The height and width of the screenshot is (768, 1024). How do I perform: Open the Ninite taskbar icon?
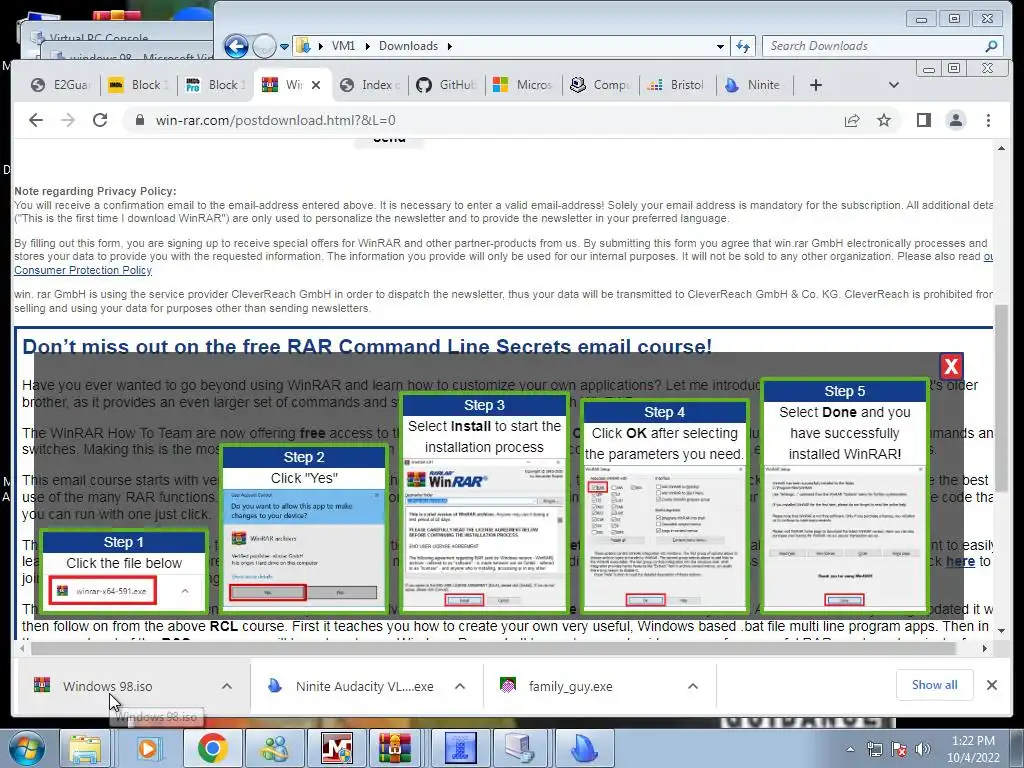pos(585,748)
